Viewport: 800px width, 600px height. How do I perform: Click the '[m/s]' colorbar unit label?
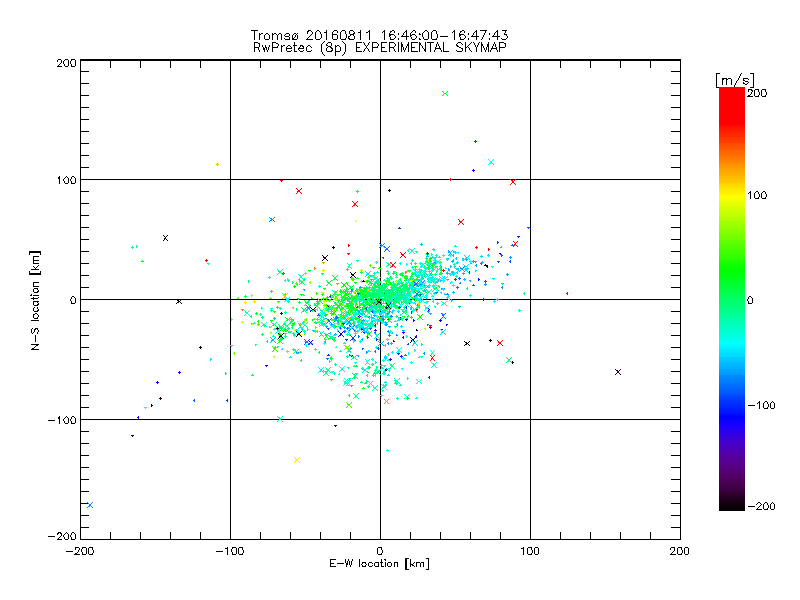pyautogui.click(x=735, y=80)
